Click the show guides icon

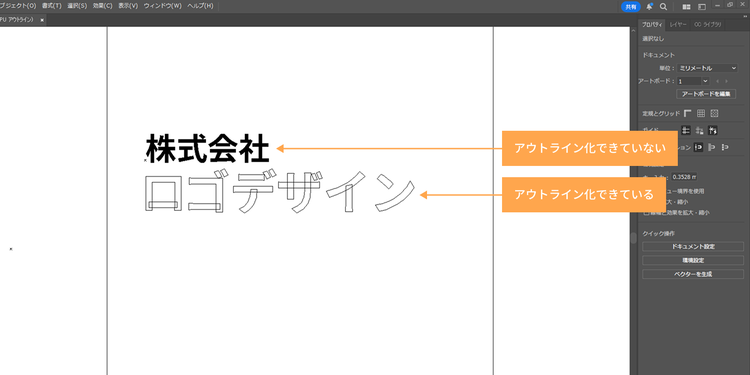click(x=685, y=130)
